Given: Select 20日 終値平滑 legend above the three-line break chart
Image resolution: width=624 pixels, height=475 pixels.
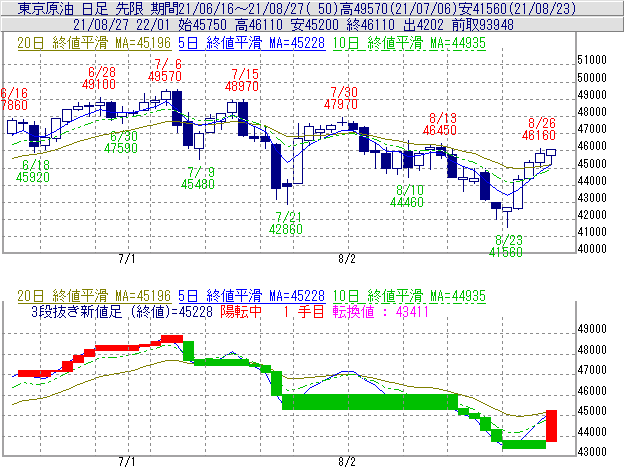Looking at the screenshot, I should click(94, 296).
